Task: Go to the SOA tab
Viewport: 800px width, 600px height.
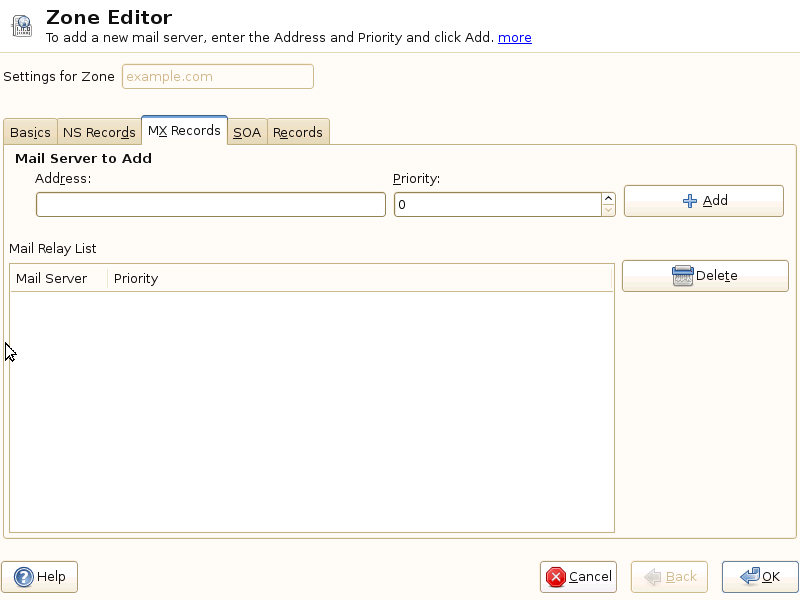Action: click(247, 132)
